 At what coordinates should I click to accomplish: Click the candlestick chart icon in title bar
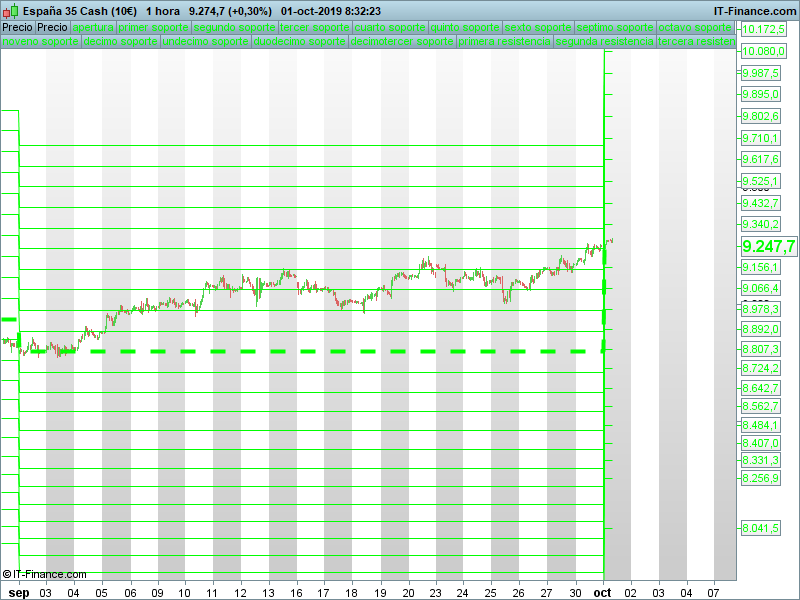(10, 11)
